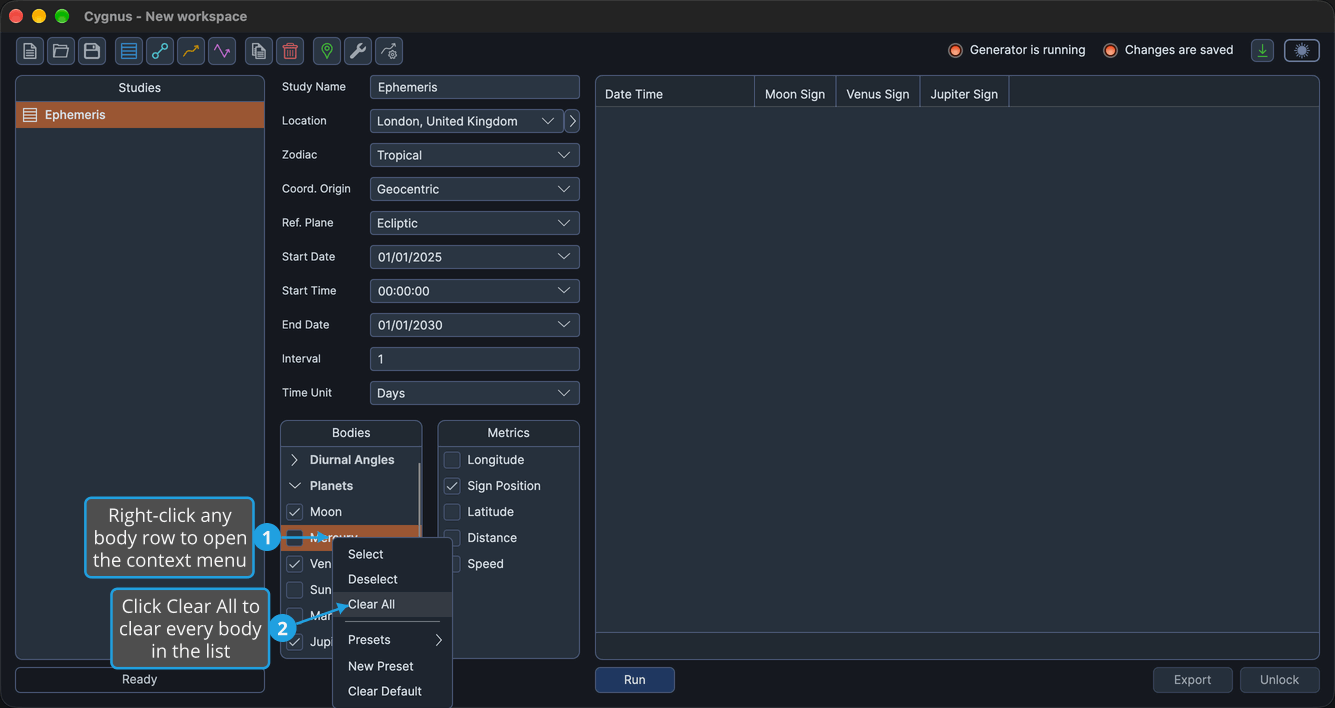Image resolution: width=1335 pixels, height=708 pixels.
Task: Choose Clear Default in context menu
Action: (x=392, y=691)
